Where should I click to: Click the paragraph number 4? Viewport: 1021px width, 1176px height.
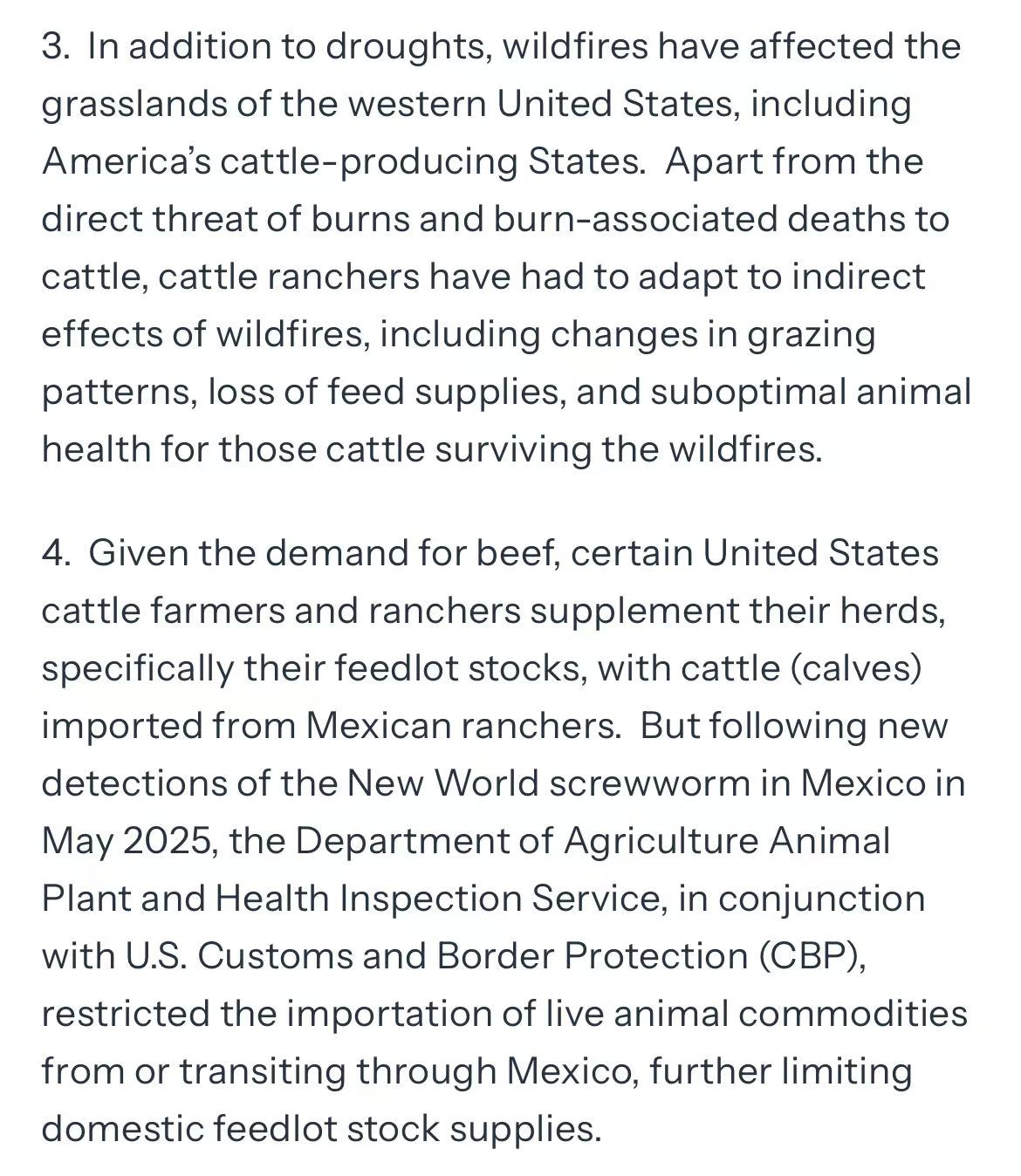(x=55, y=553)
